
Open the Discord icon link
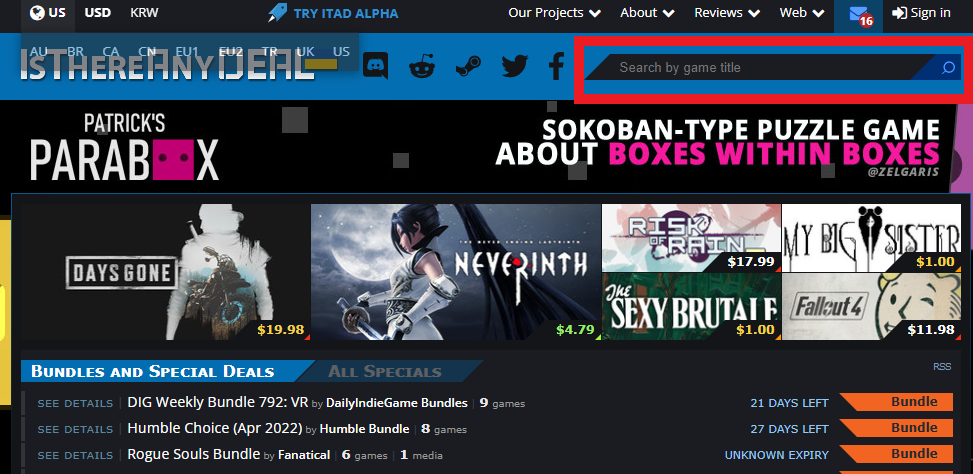pos(375,66)
